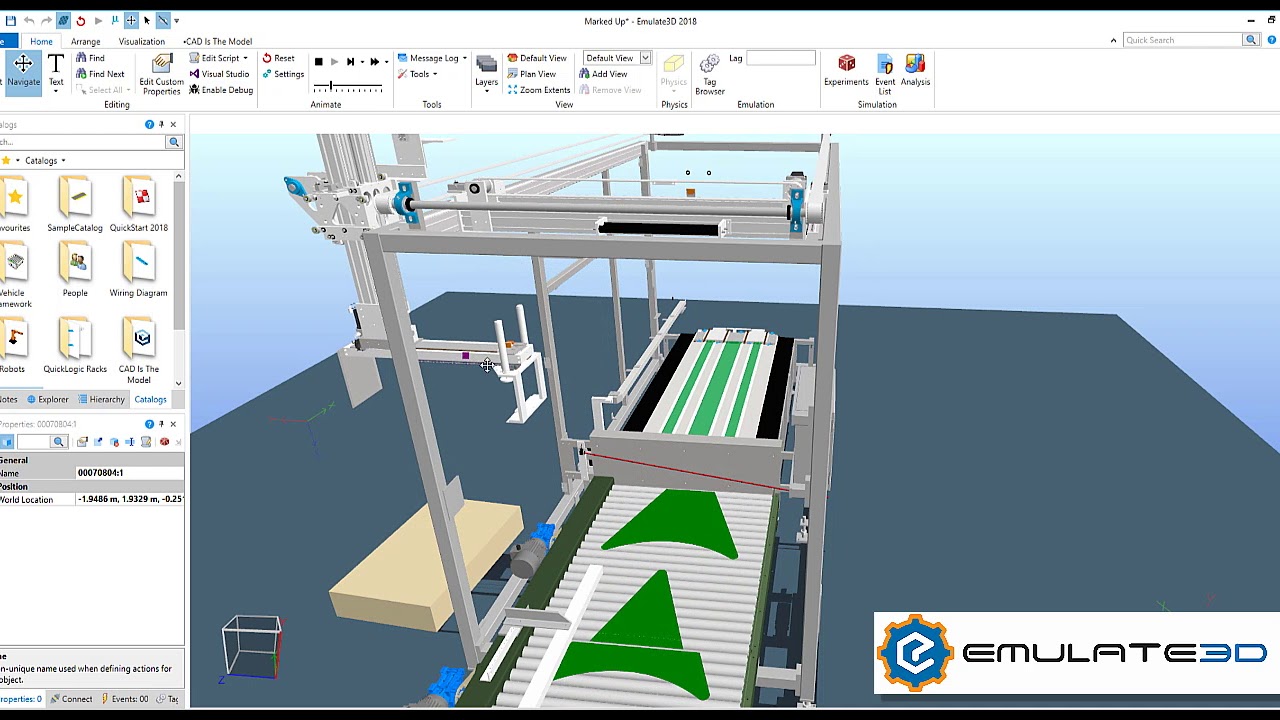1280x720 pixels.
Task: Open the Default View combo box
Action: click(616, 58)
